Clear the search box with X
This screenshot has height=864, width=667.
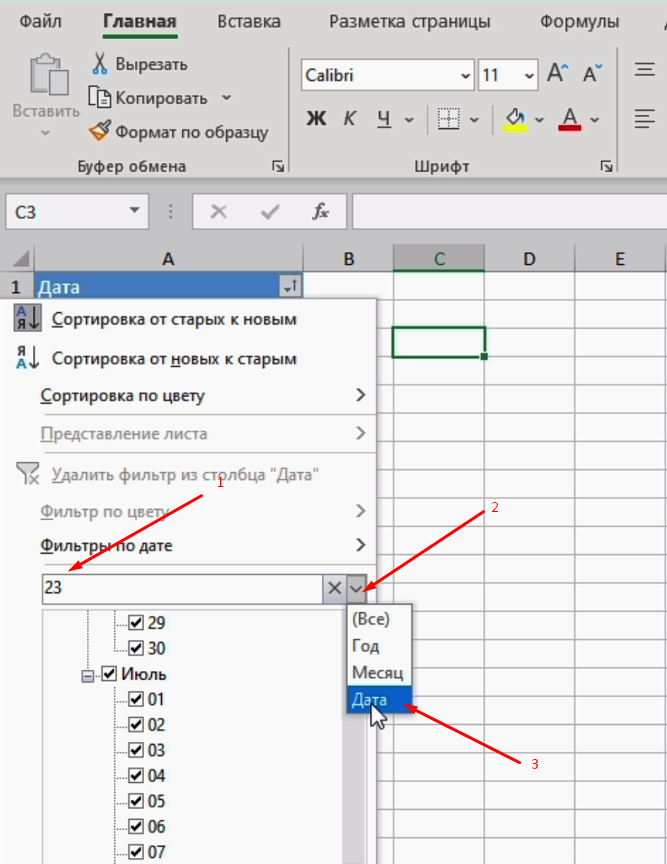point(334,588)
